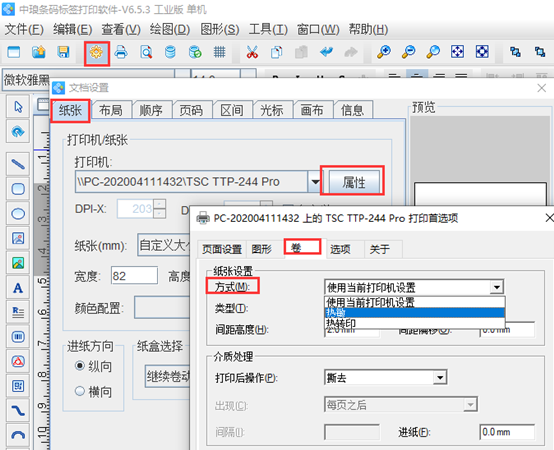Select 纵向 paper feed orientation

click(94, 366)
